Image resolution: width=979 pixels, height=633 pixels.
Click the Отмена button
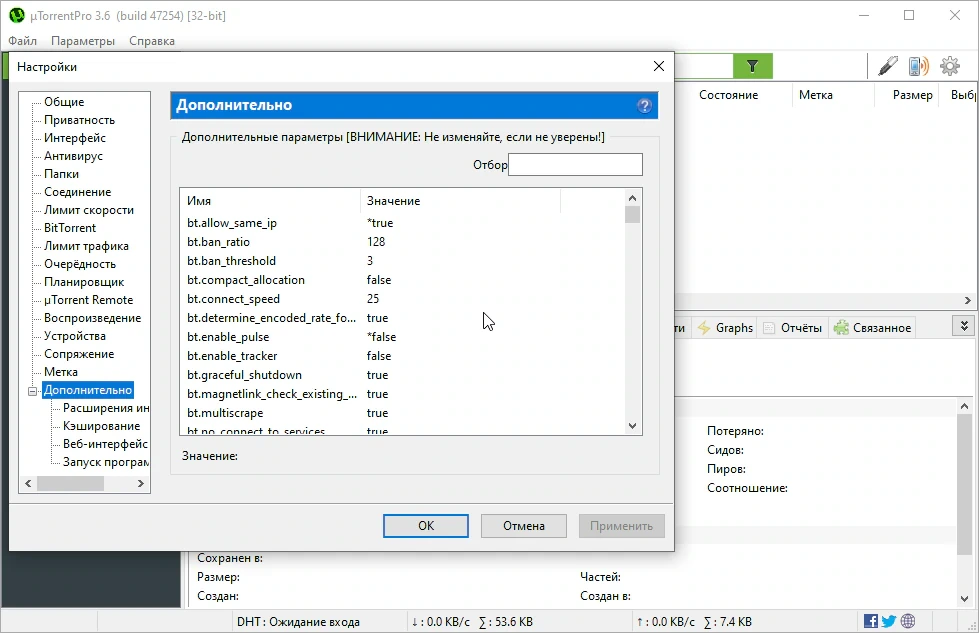(x=524, y=526)
